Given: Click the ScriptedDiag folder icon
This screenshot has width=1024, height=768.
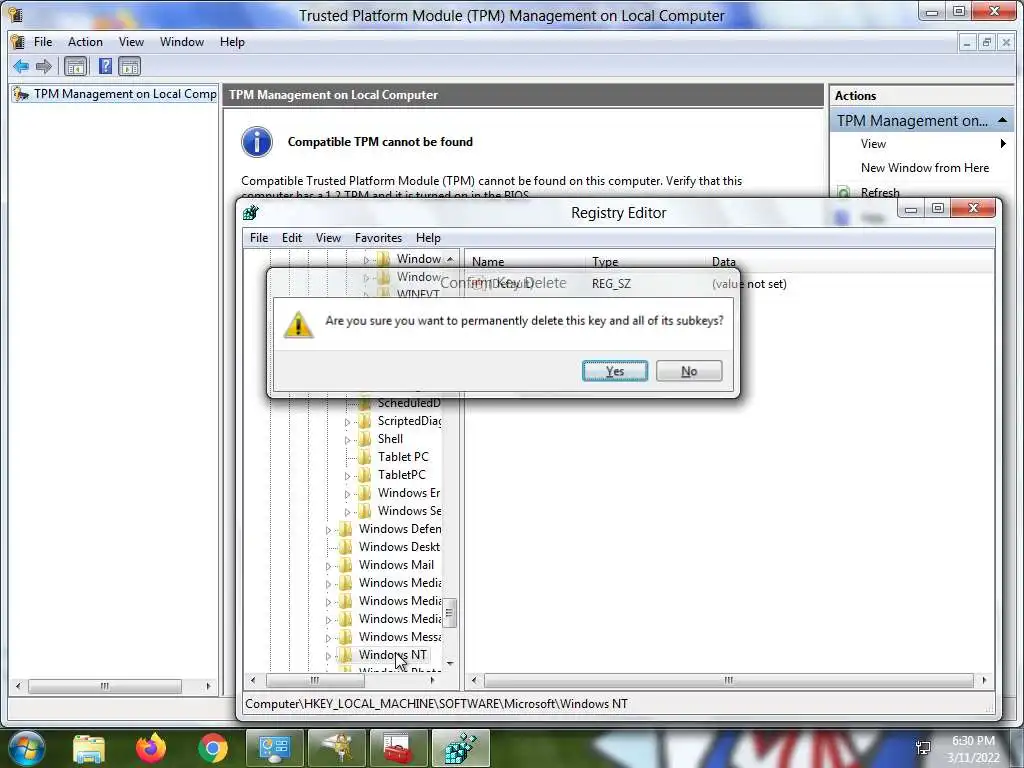Looking at the screenshot, I should [364, 421].
